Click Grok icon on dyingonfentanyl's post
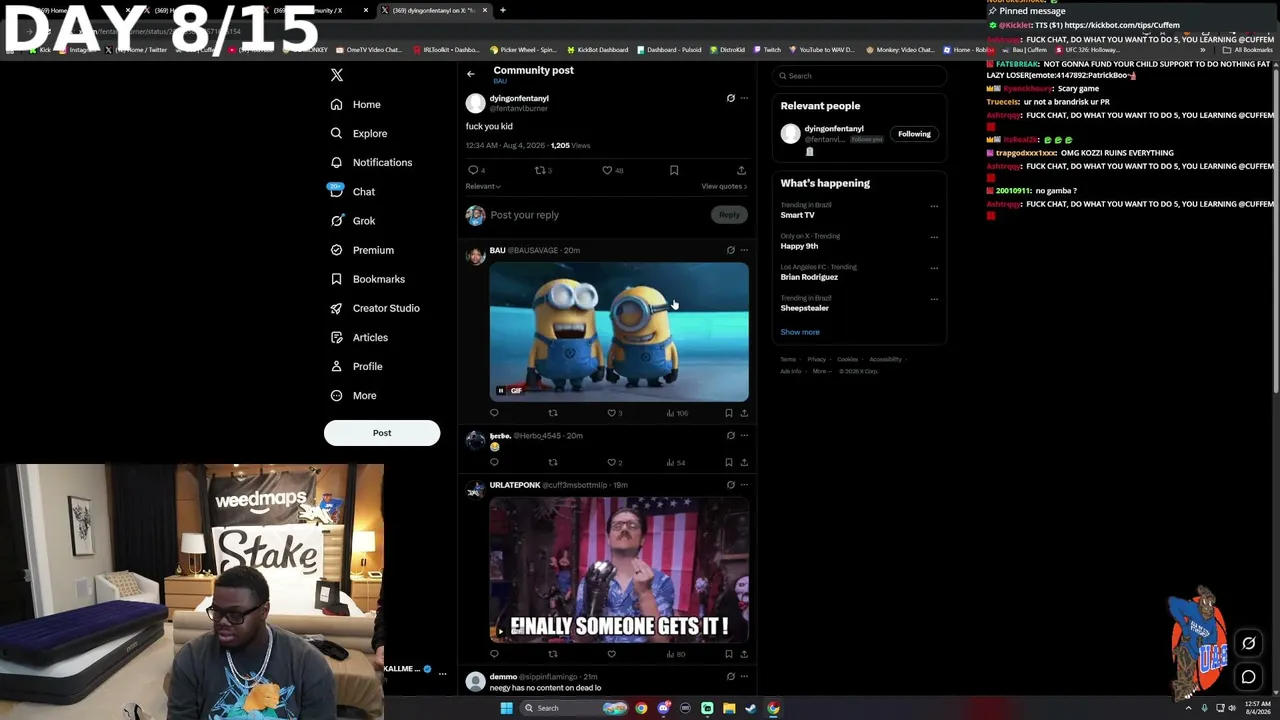This screenshot has height=720, width=1280. click(730, 98)
